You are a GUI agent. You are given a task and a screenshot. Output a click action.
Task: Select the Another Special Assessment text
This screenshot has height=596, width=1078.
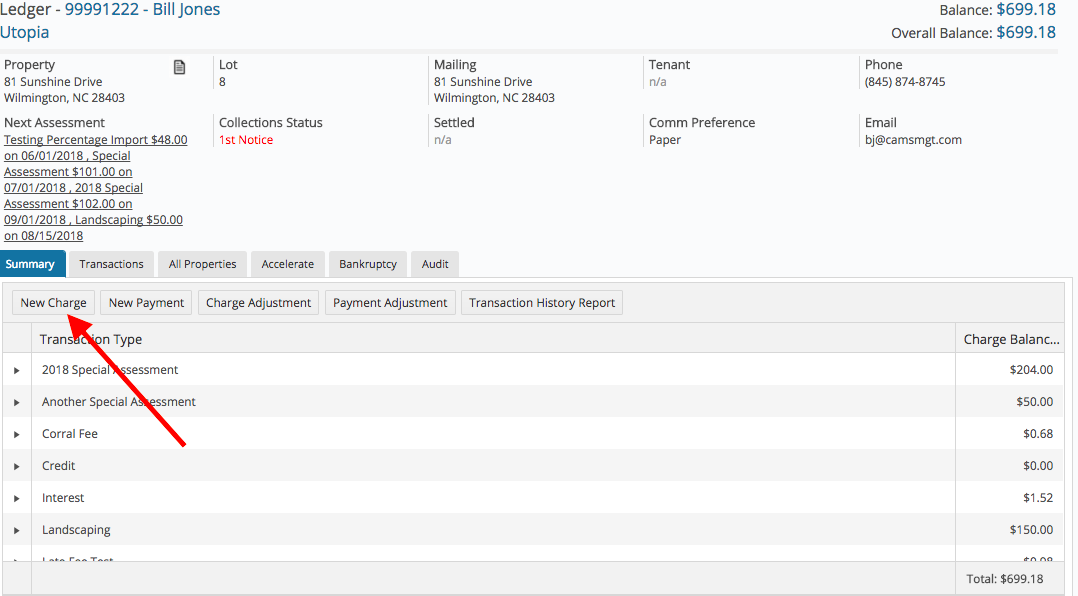(119, 402)
